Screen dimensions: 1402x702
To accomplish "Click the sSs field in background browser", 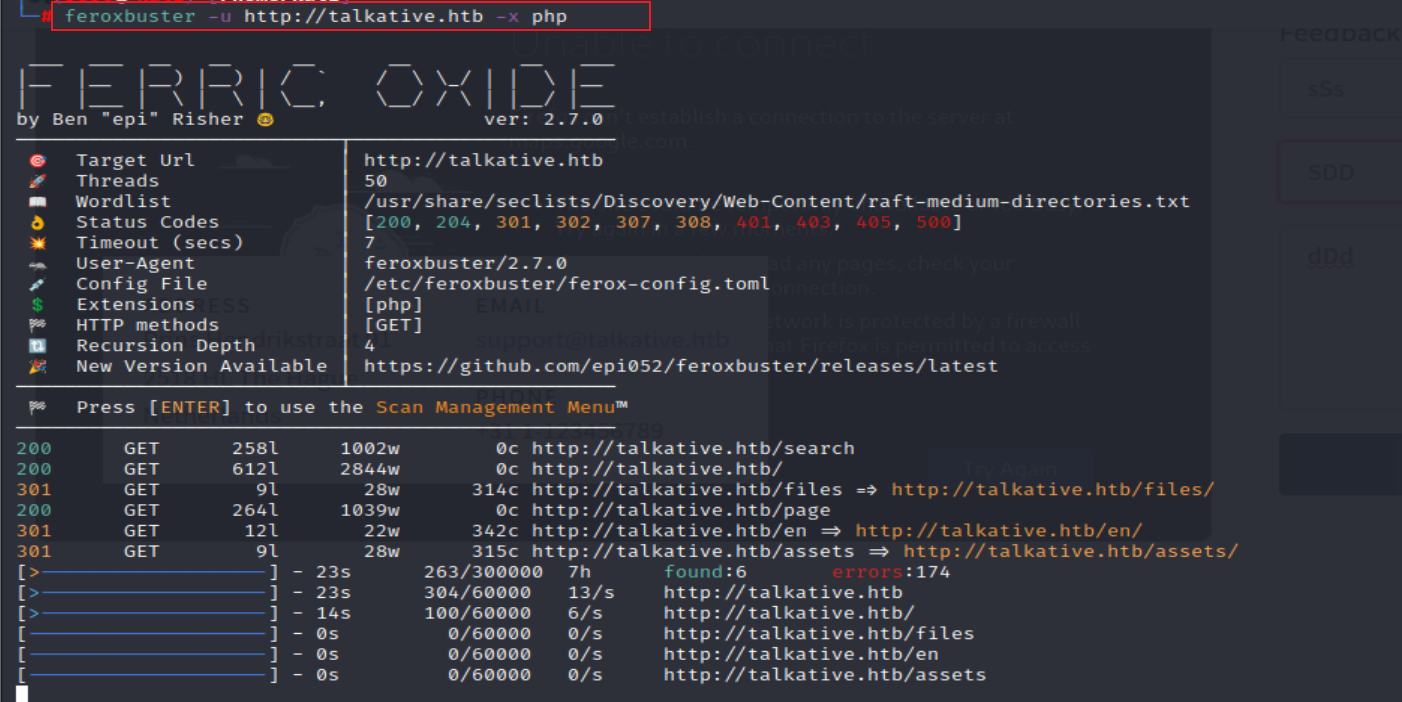I will tap(1340, 88).
